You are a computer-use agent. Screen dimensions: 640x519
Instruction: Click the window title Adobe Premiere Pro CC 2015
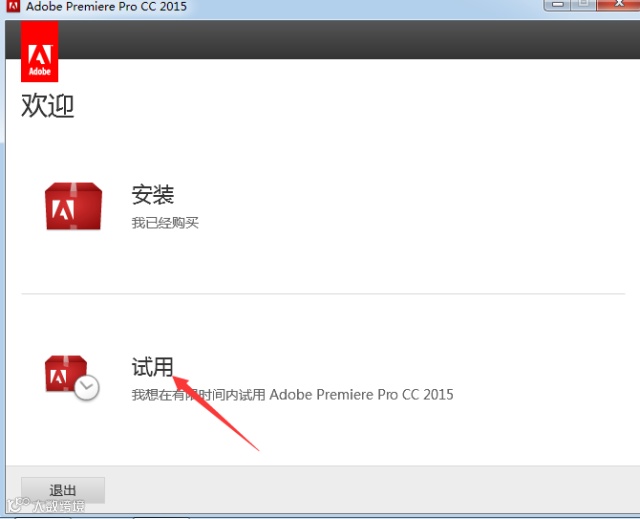(106, 6)
